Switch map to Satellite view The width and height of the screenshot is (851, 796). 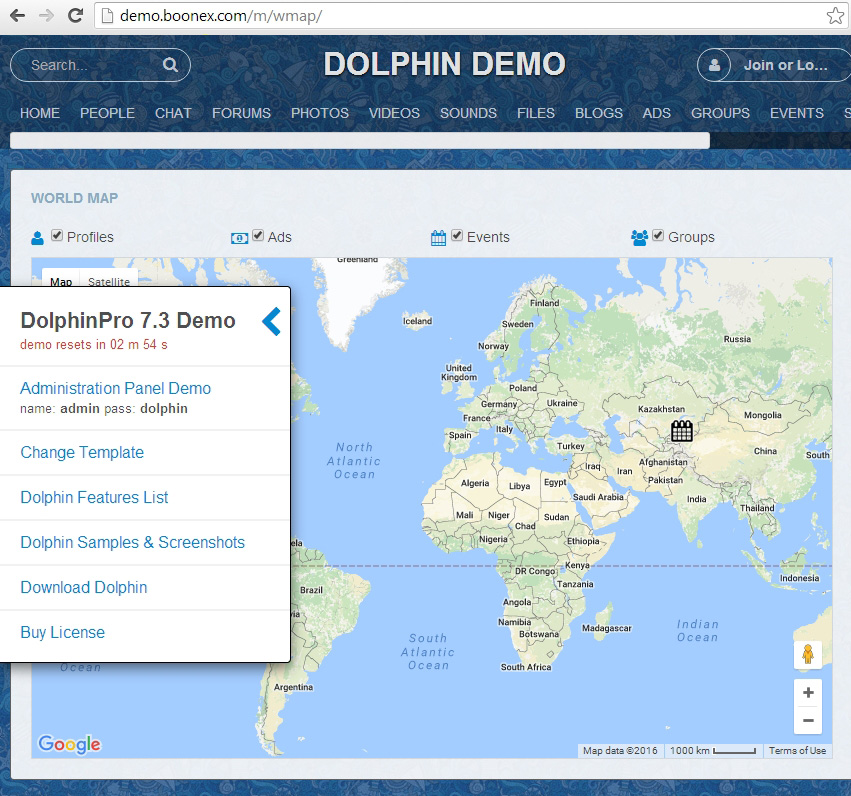pos(108,281)
